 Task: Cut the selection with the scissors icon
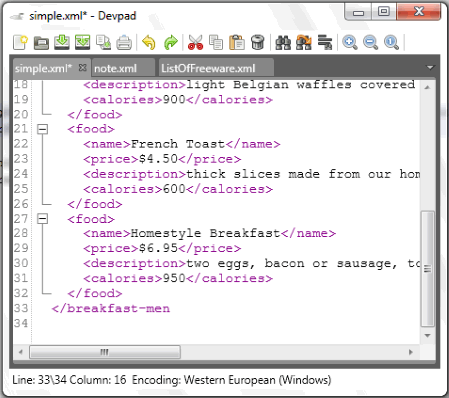click(195, 43)
